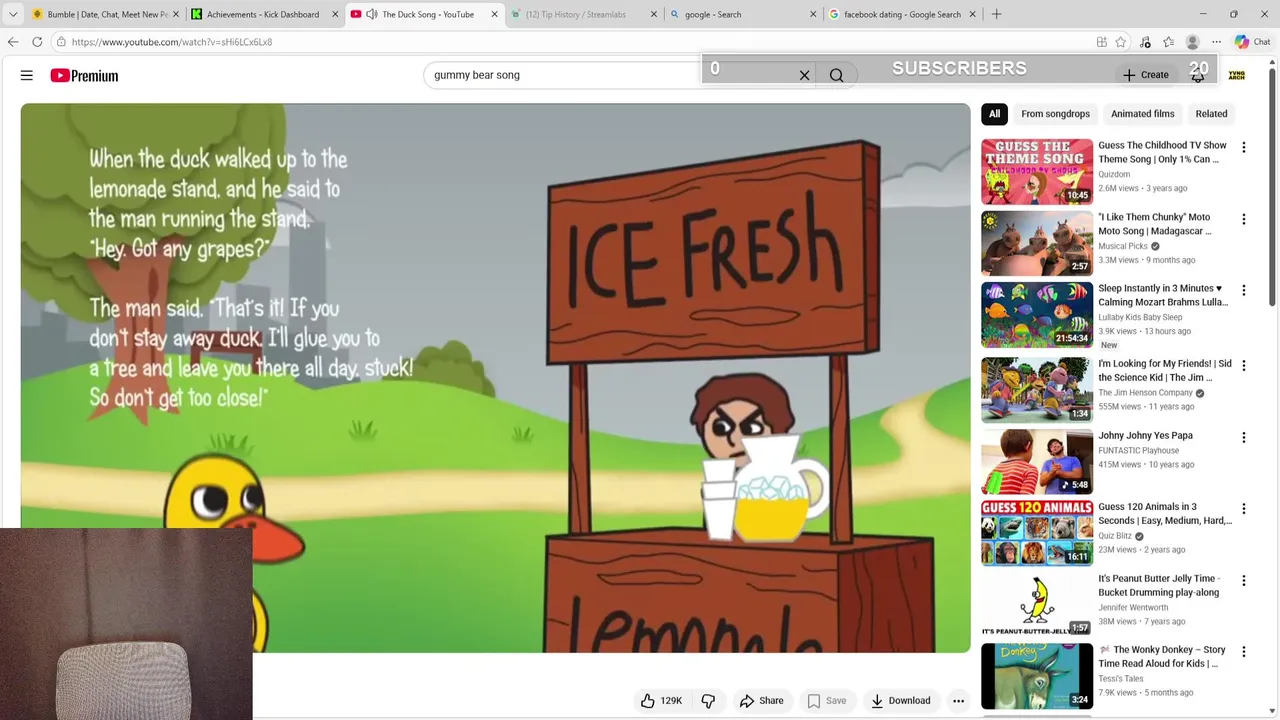The image size is (1280, 720).
Task: Click the YouTube search magnifier button
Action: [x=836, y=75]
